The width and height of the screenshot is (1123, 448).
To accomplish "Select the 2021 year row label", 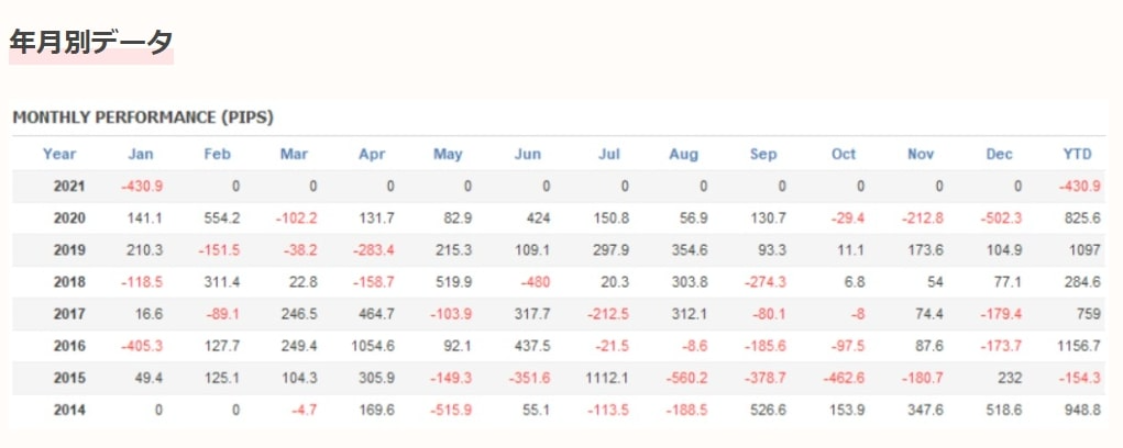I will 70,186.
